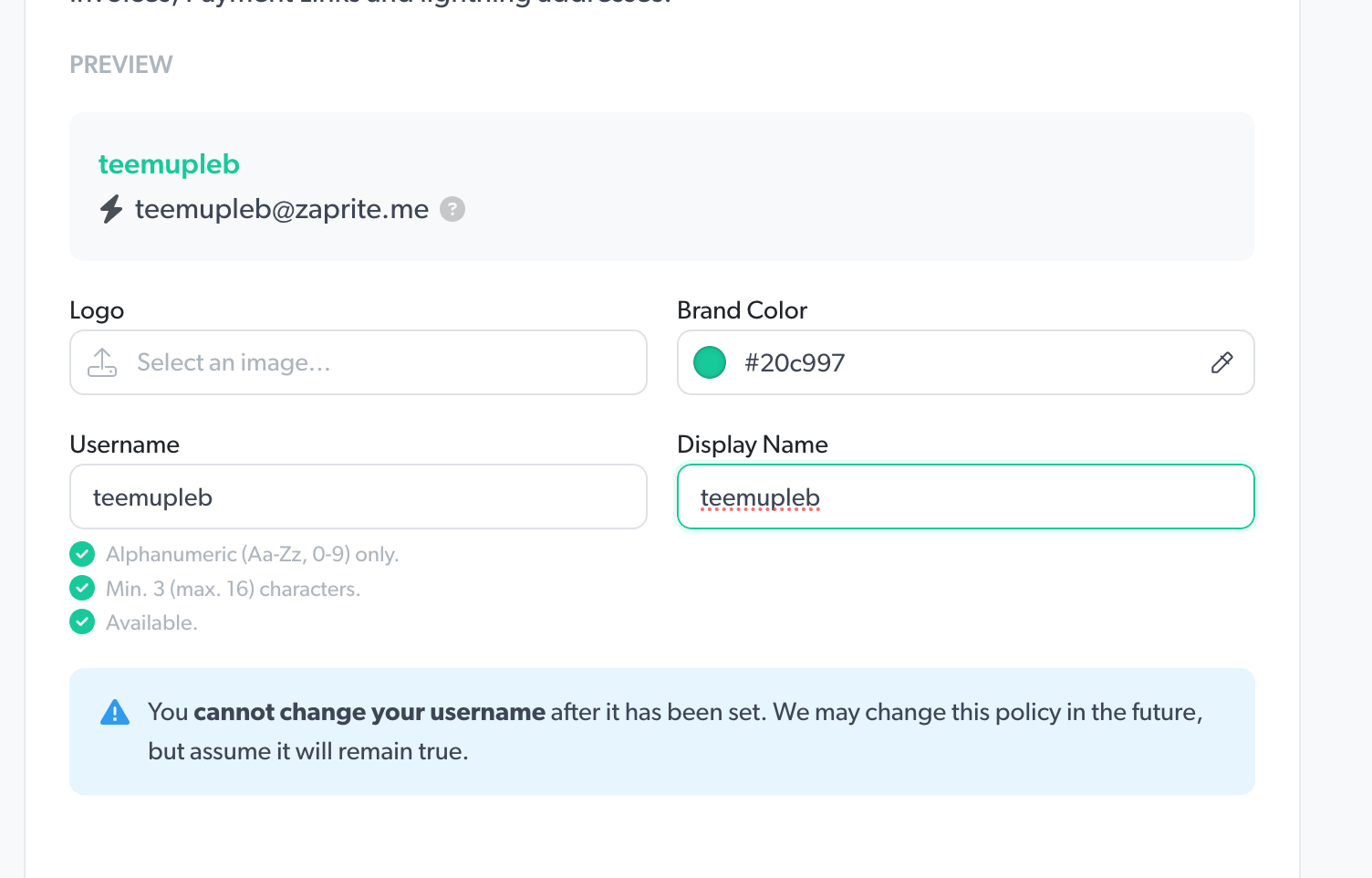Image resolution: width=1372 pixels, height=878 pixels.
Task: Click the green teemupleb preview name
Action: [169, 164]
